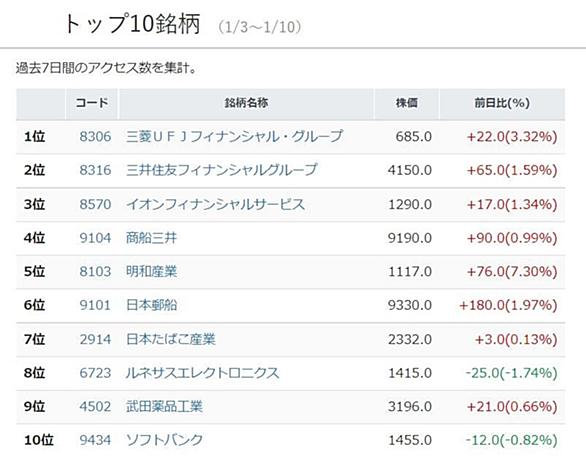Open ルネサスエレクトロニクス stock page
The width and height of the screenshot is (586, 467).
click(203, 373)
